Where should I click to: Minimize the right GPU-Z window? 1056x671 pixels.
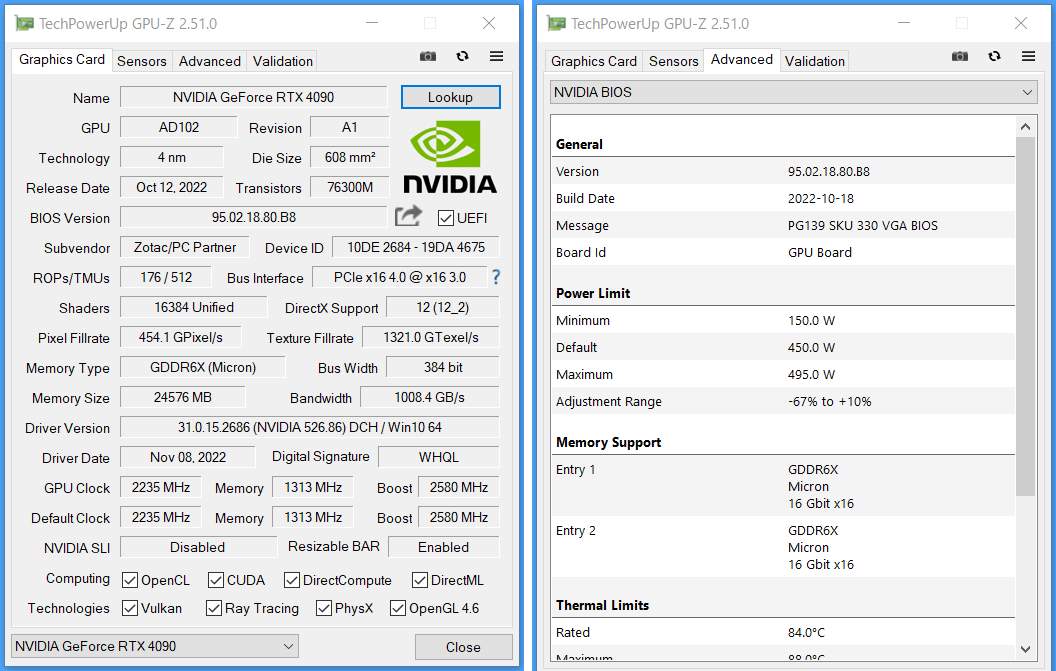click(904, 24)
